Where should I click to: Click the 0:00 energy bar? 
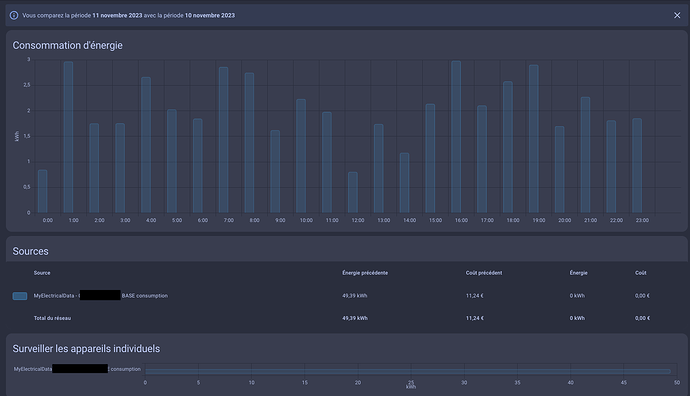(42, 191)
